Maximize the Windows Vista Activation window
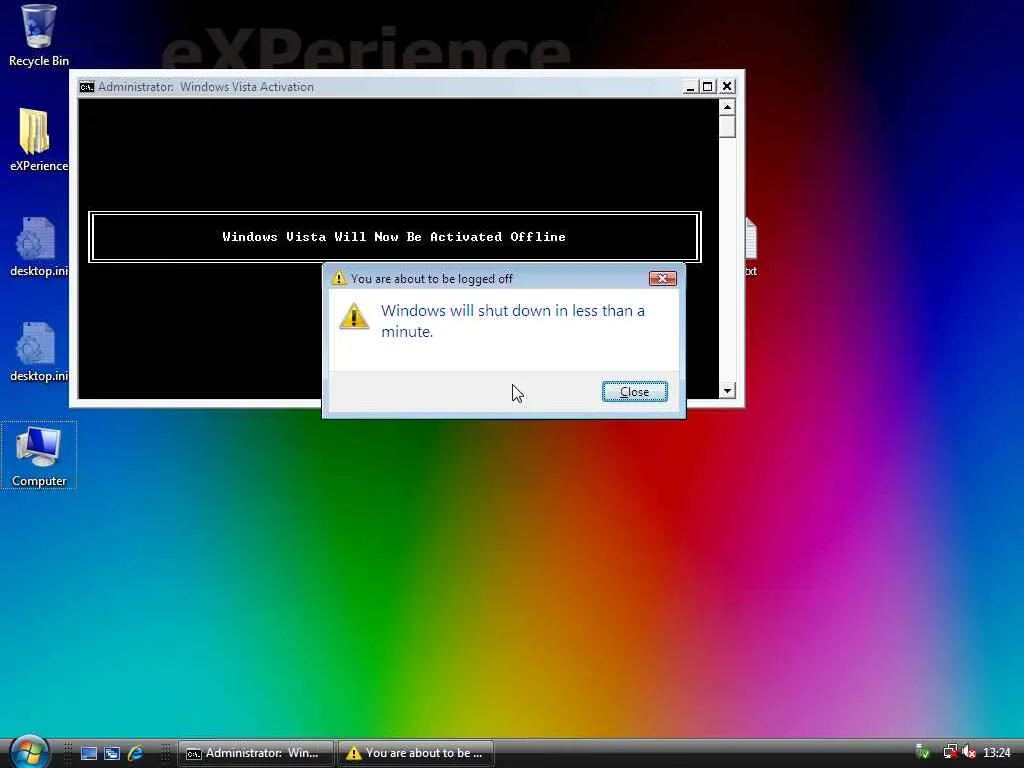Viewport: 1024px width, 768px height. 708,87
